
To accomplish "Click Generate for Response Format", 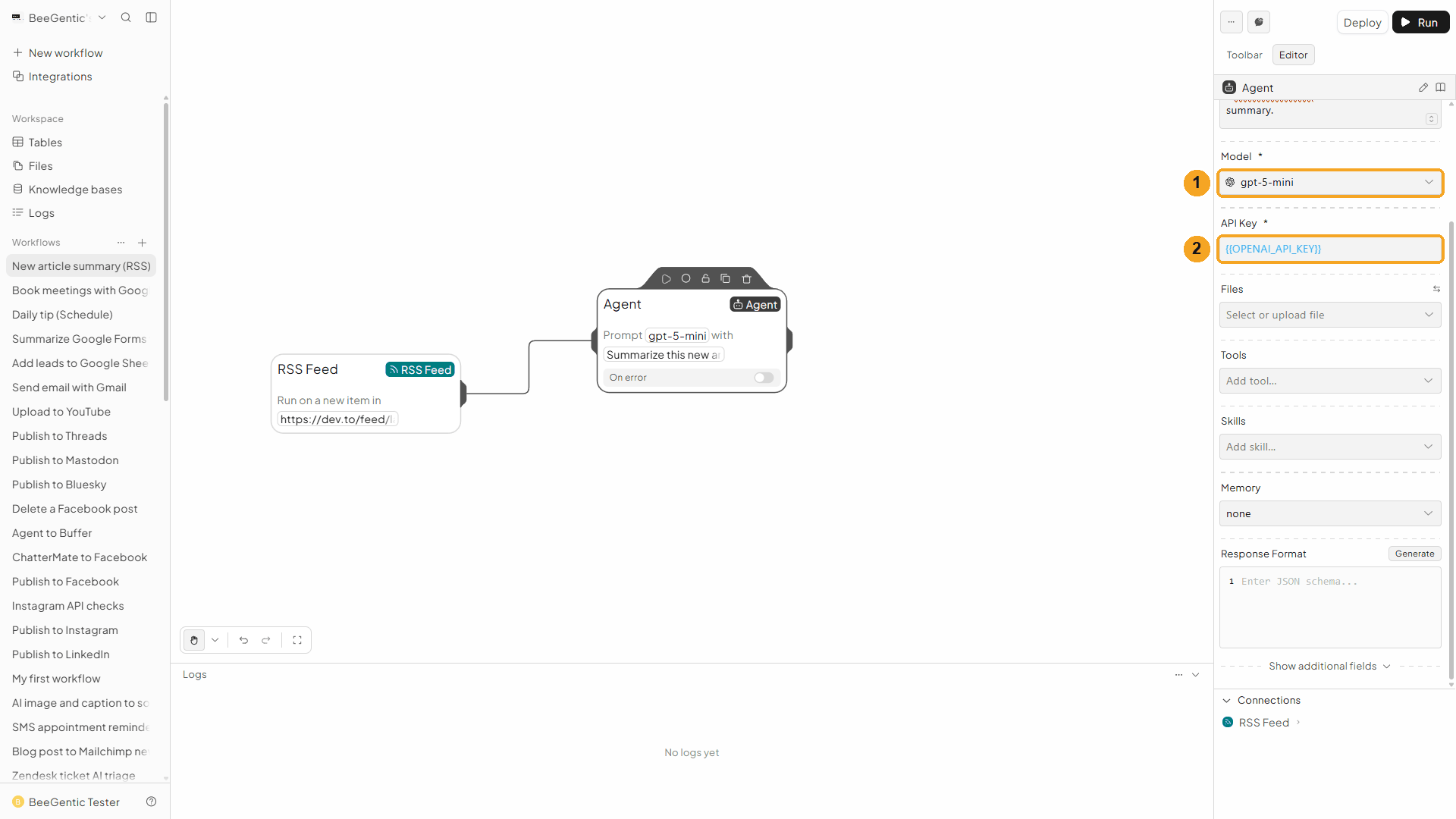I will click(1414, 554).
